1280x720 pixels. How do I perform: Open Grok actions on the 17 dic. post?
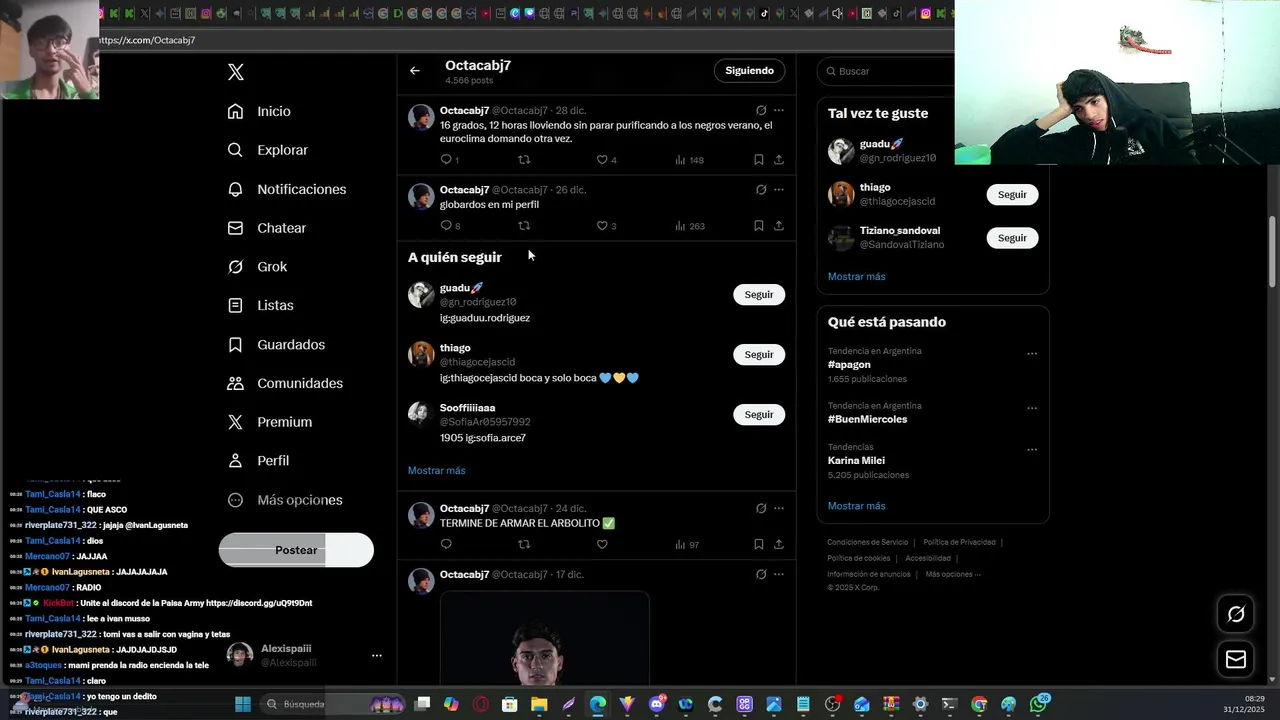click(x=761, y=574)
